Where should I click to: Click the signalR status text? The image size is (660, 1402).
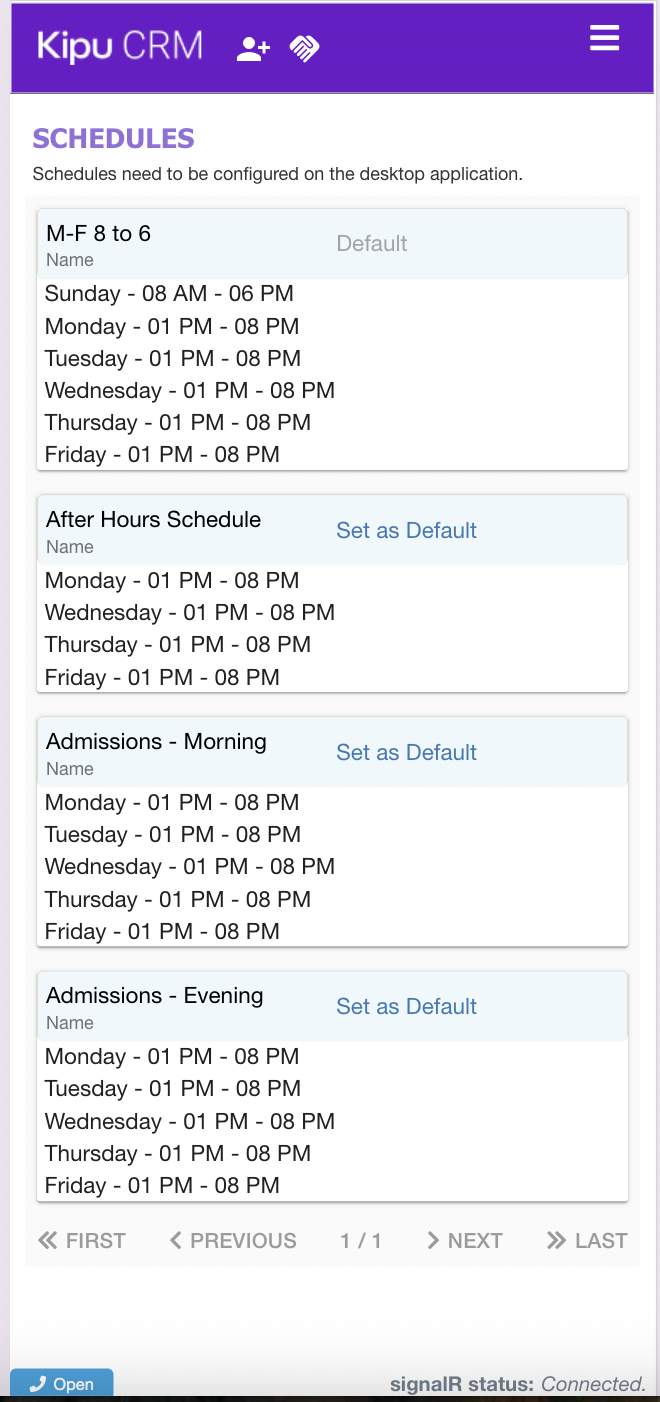[x=517, y=1385]
